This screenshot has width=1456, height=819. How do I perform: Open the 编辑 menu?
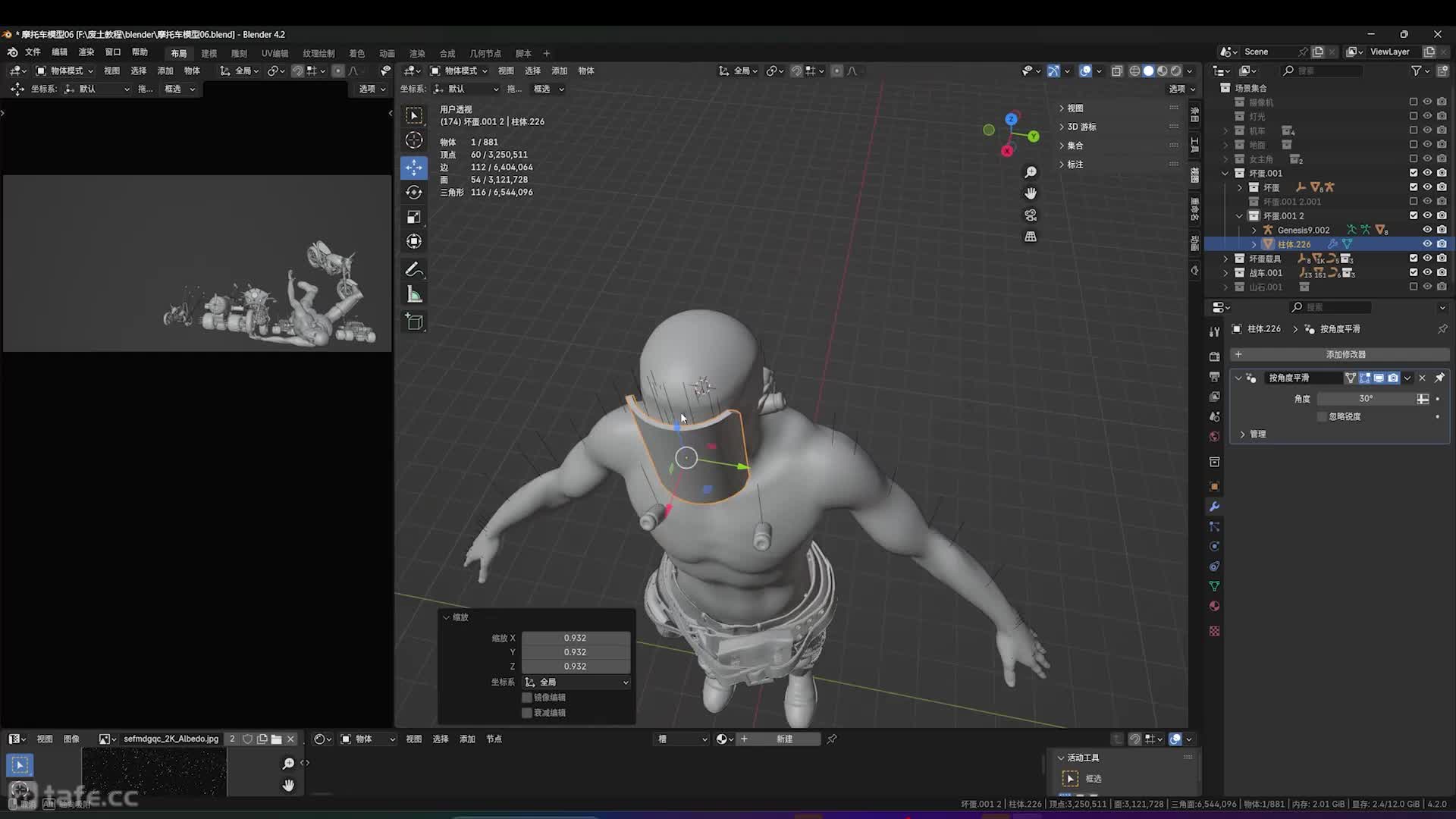point(60,52)
